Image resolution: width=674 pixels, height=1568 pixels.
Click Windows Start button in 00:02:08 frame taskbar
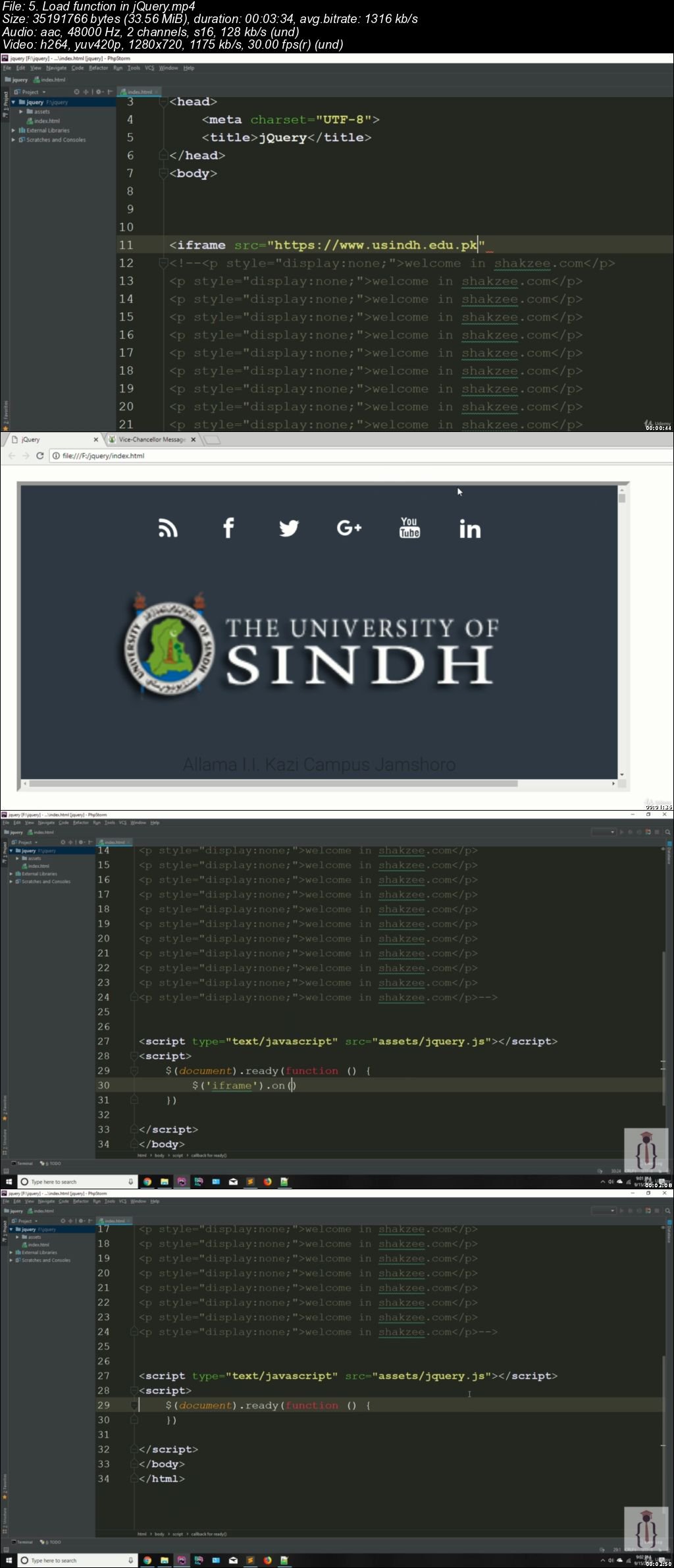pyautogui.click(x=9, y=1182)
